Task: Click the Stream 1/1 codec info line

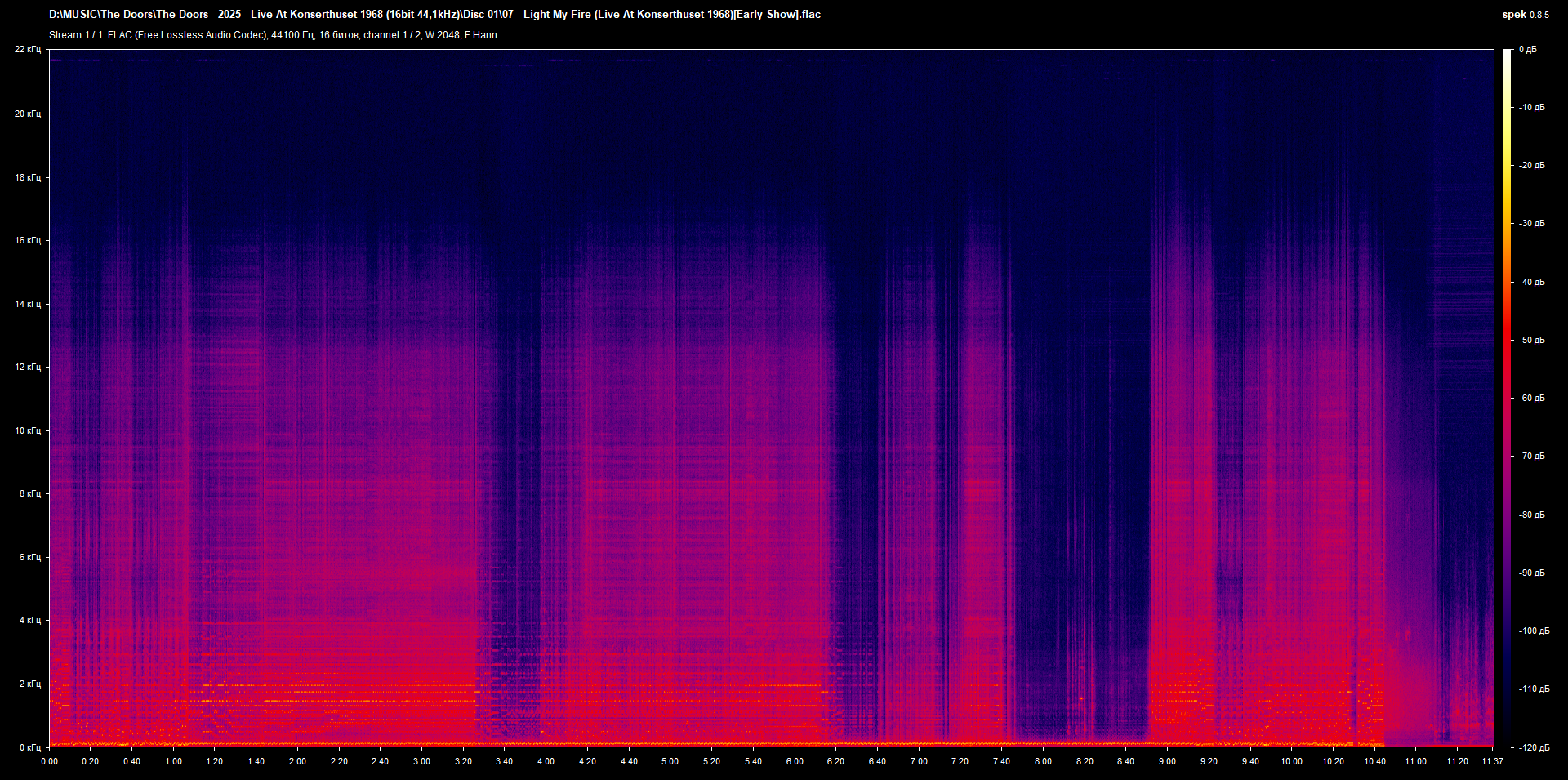Action: [273, 35]
